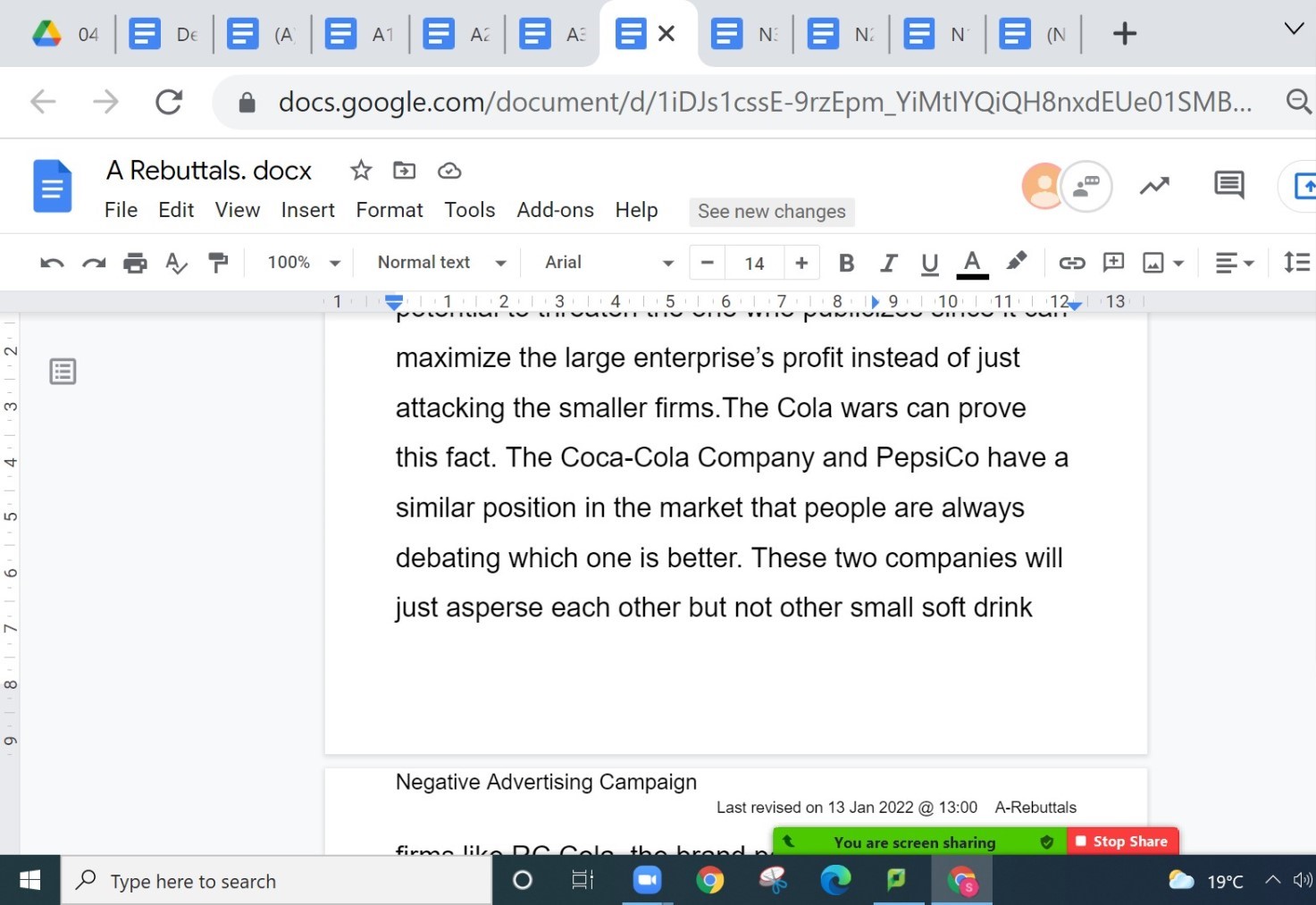Show hidden system tray icons

point(1272,880)
